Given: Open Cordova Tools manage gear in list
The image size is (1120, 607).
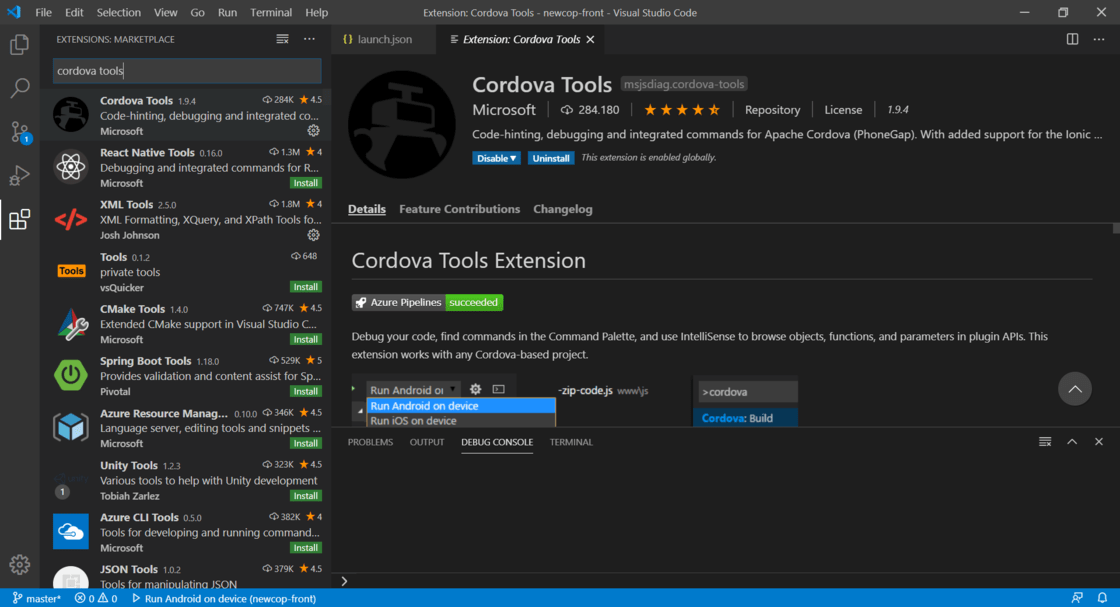Looking at the screenshot, I should pos(314,131).
